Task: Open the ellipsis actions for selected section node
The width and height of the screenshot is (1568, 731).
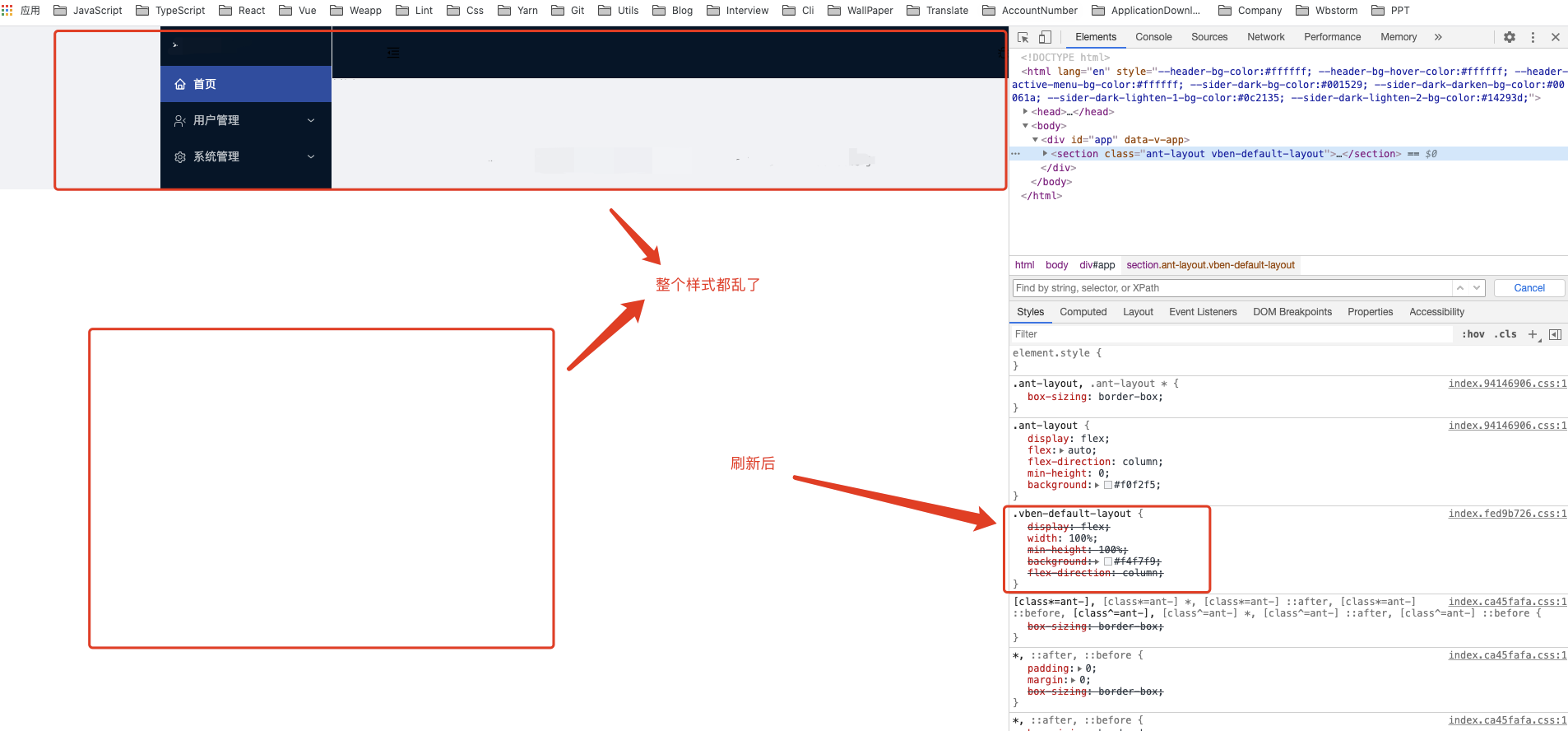Action: point(1016,154)
